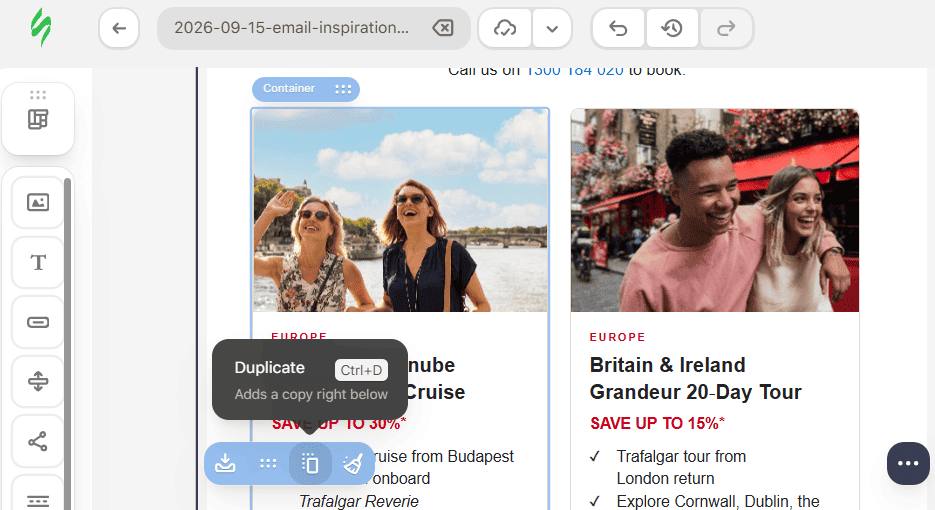Go back with the left arrow button
935x510 pixels.
pos(119,28)
